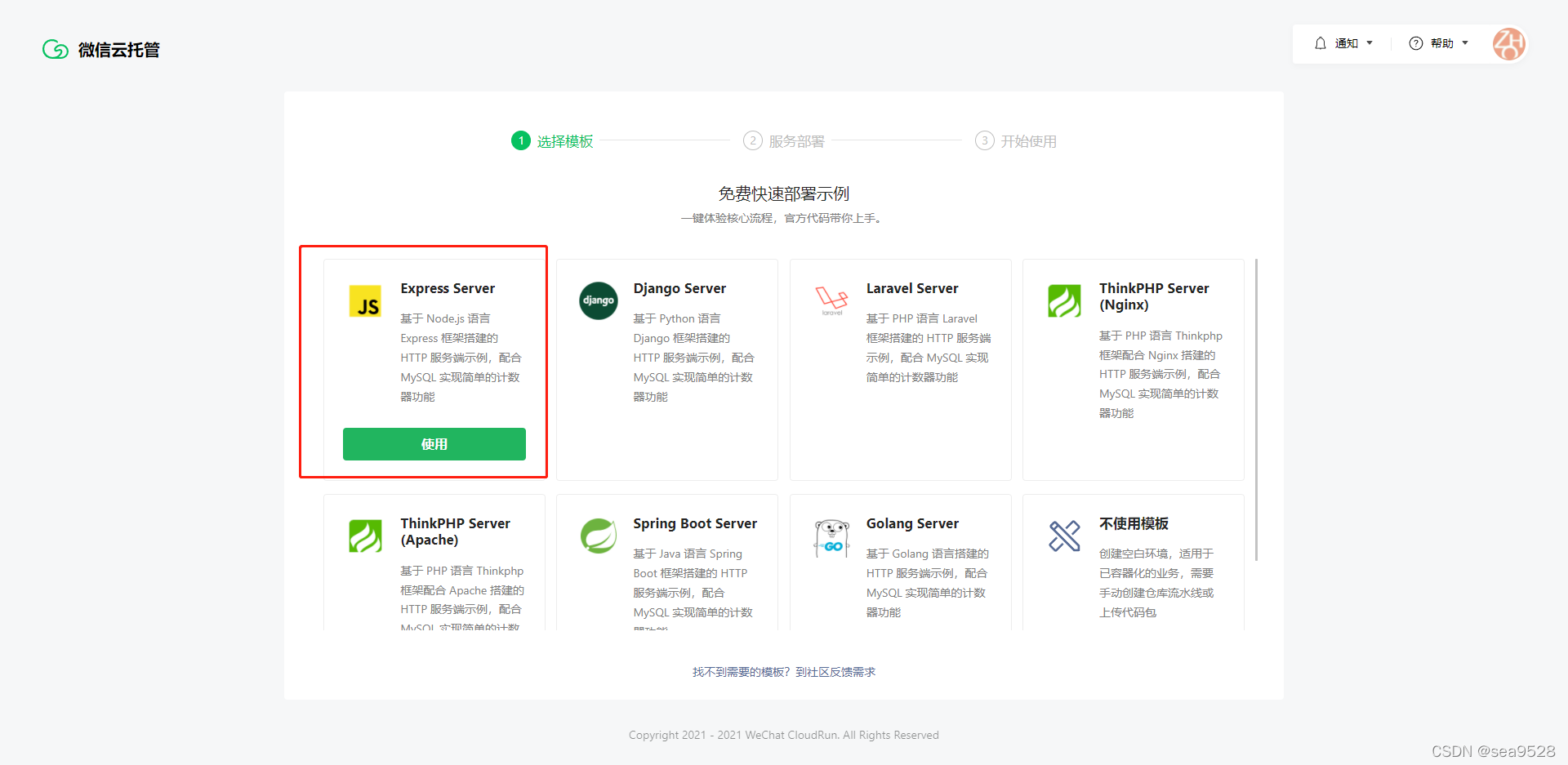1568x765 pixels.
Task: Click the notification bell icon
Action: pos(1321,43)
